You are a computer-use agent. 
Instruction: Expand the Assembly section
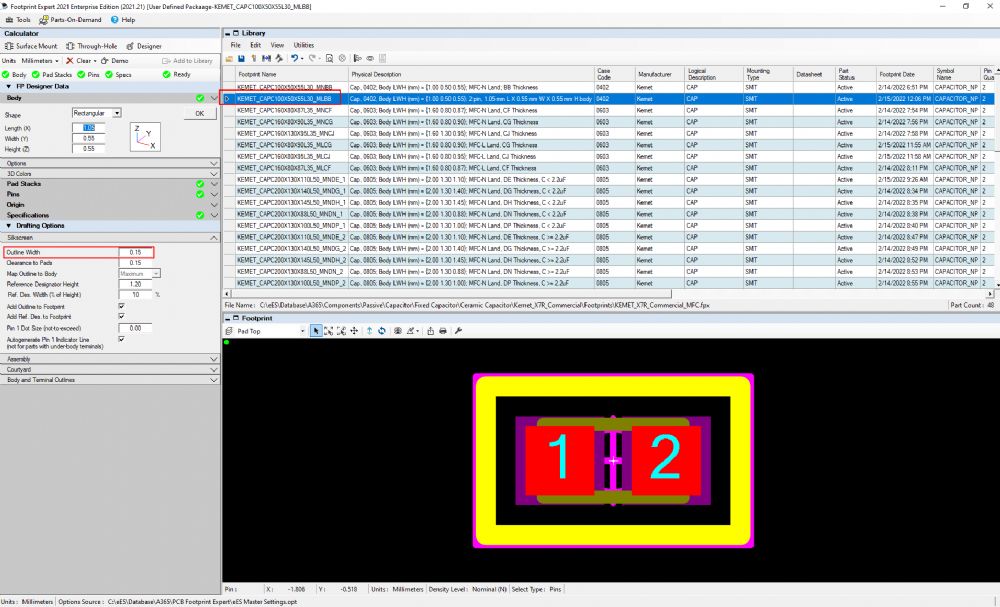214,359
